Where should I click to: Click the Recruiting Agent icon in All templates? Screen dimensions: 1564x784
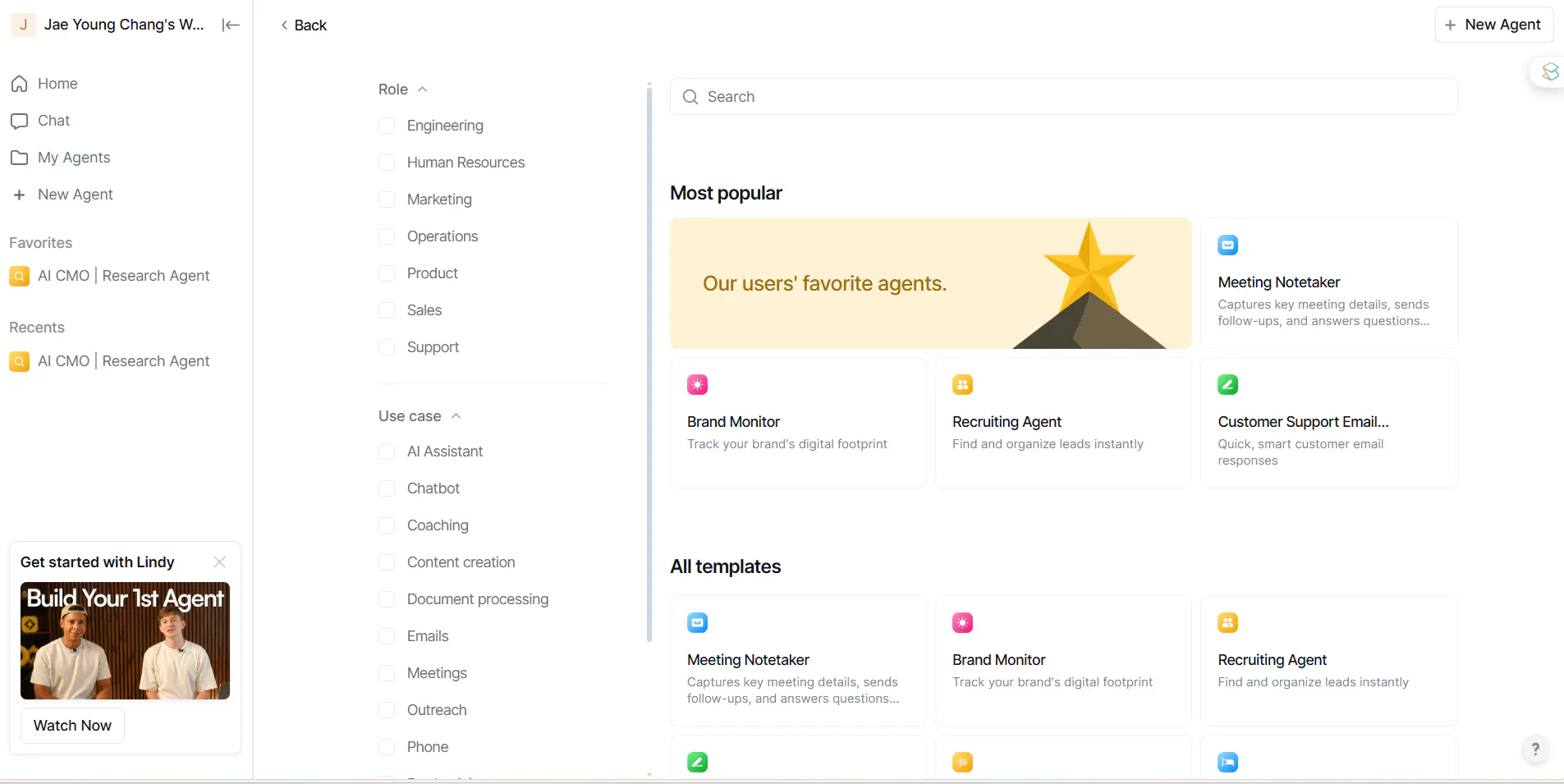point(1228,622)
